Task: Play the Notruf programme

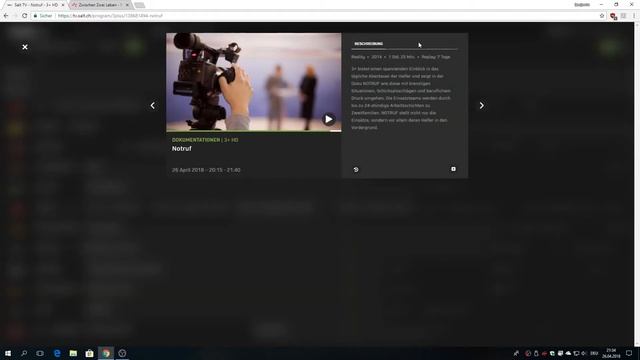Action: click(329, 119)
